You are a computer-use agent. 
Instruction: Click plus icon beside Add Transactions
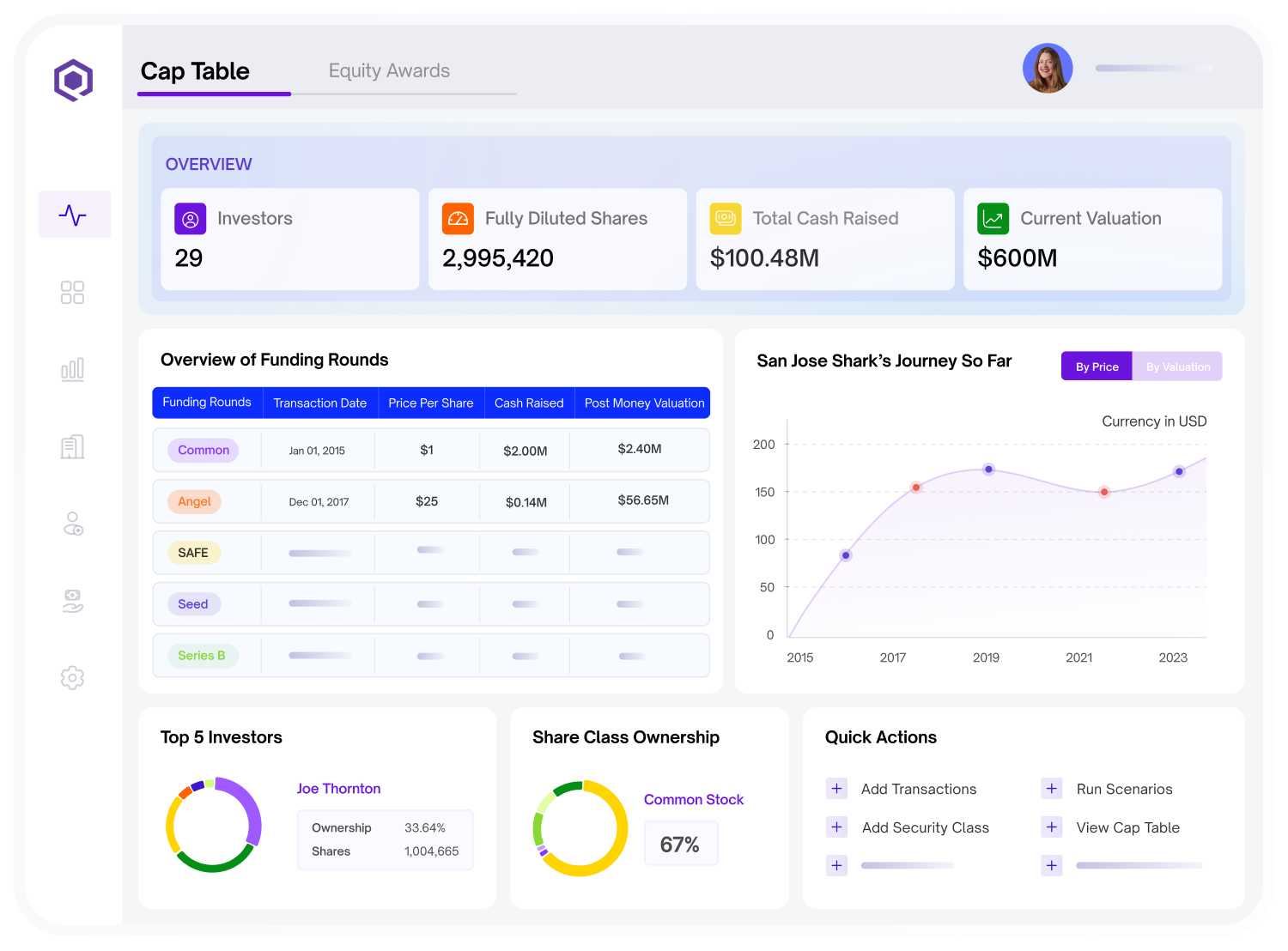pyautogui.click(x=836, y=789)
